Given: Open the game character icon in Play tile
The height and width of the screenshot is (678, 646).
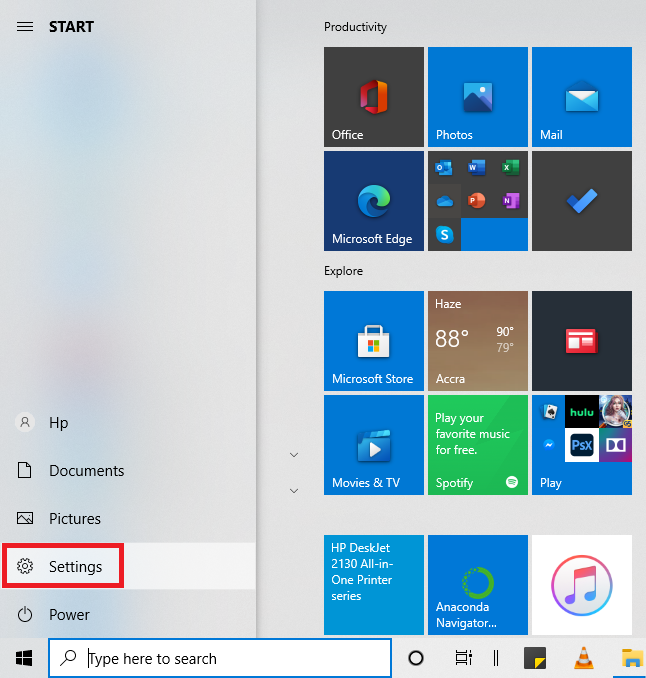Looking at the screenshot, I should [x=615, y=412].
